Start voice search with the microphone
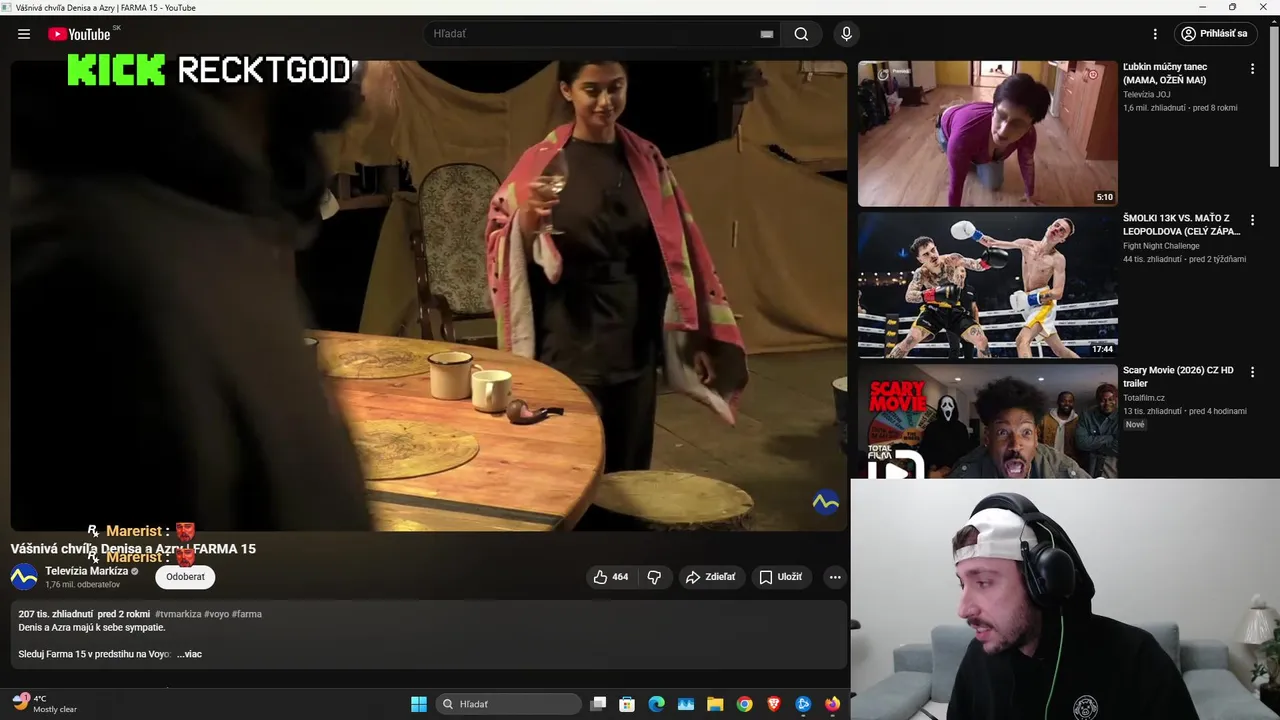This screenshot has height=720, width=1280. pos(846,34)
